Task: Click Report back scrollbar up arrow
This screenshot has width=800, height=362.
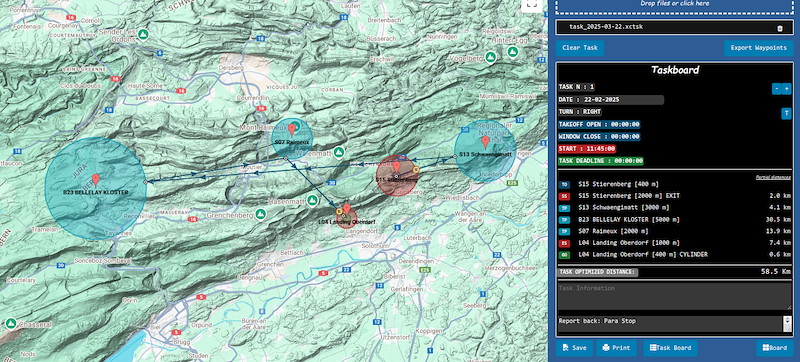Action: (x=787, y=319)
